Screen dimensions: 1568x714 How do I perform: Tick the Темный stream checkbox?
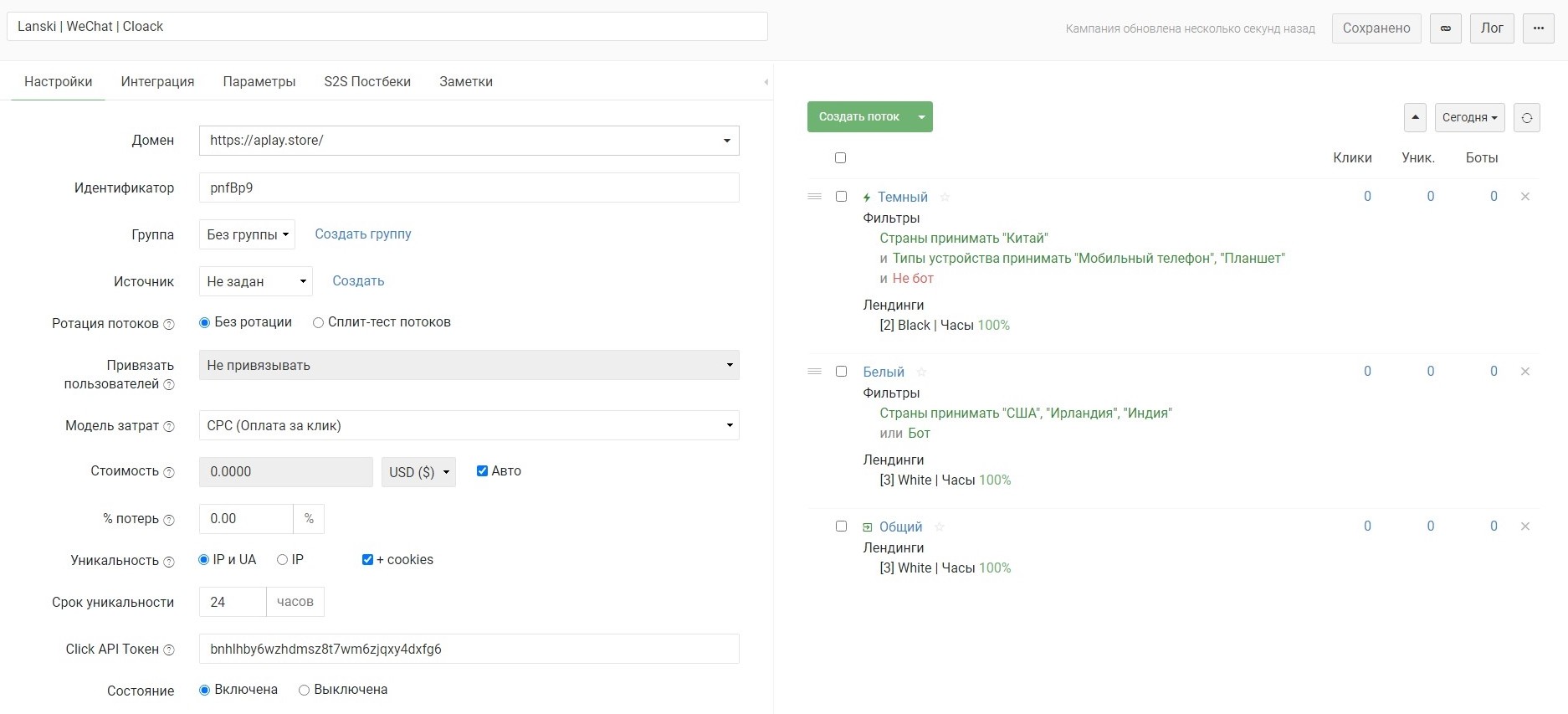(x=842, y=197)
